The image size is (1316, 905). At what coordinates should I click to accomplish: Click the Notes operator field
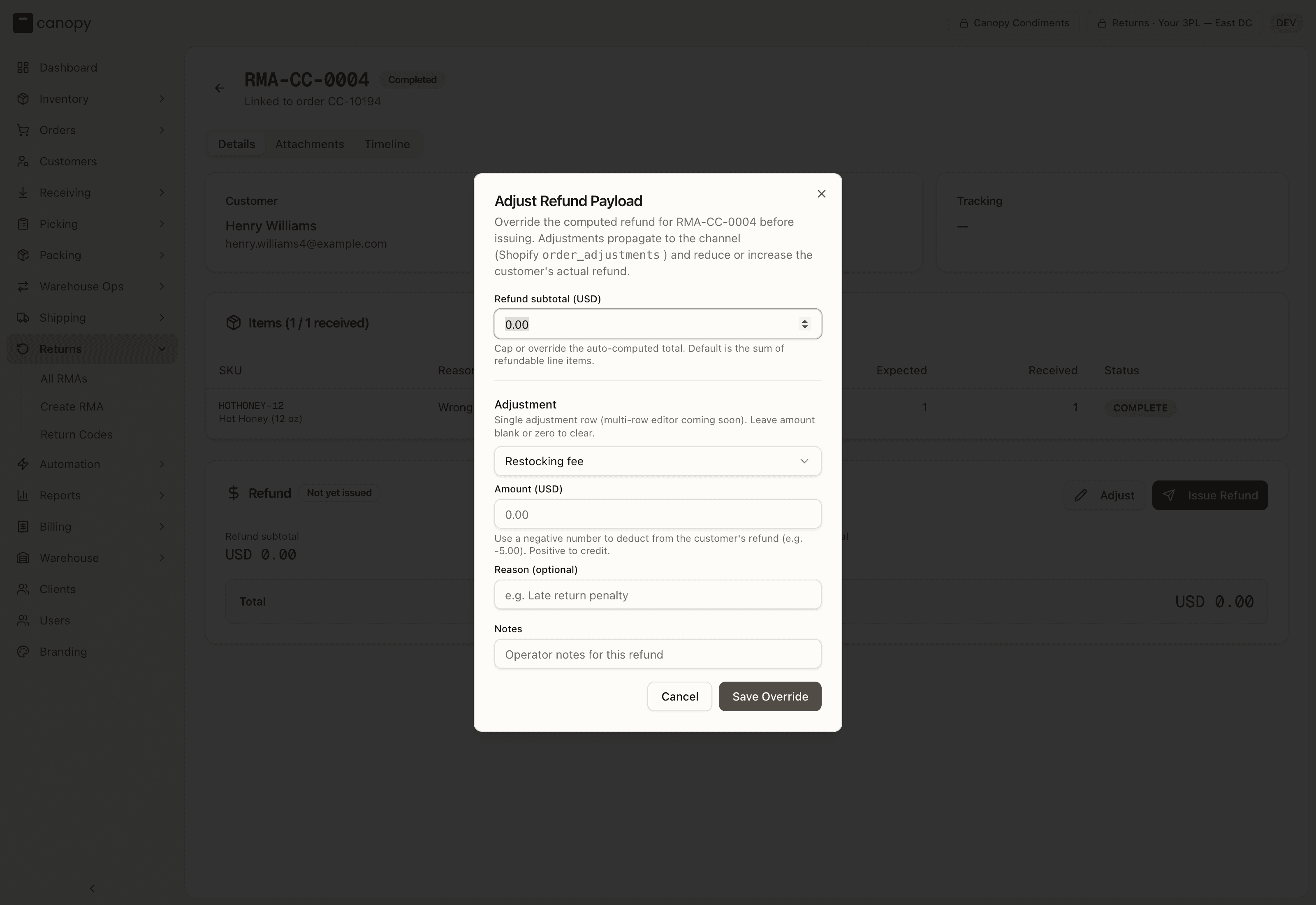658,654
